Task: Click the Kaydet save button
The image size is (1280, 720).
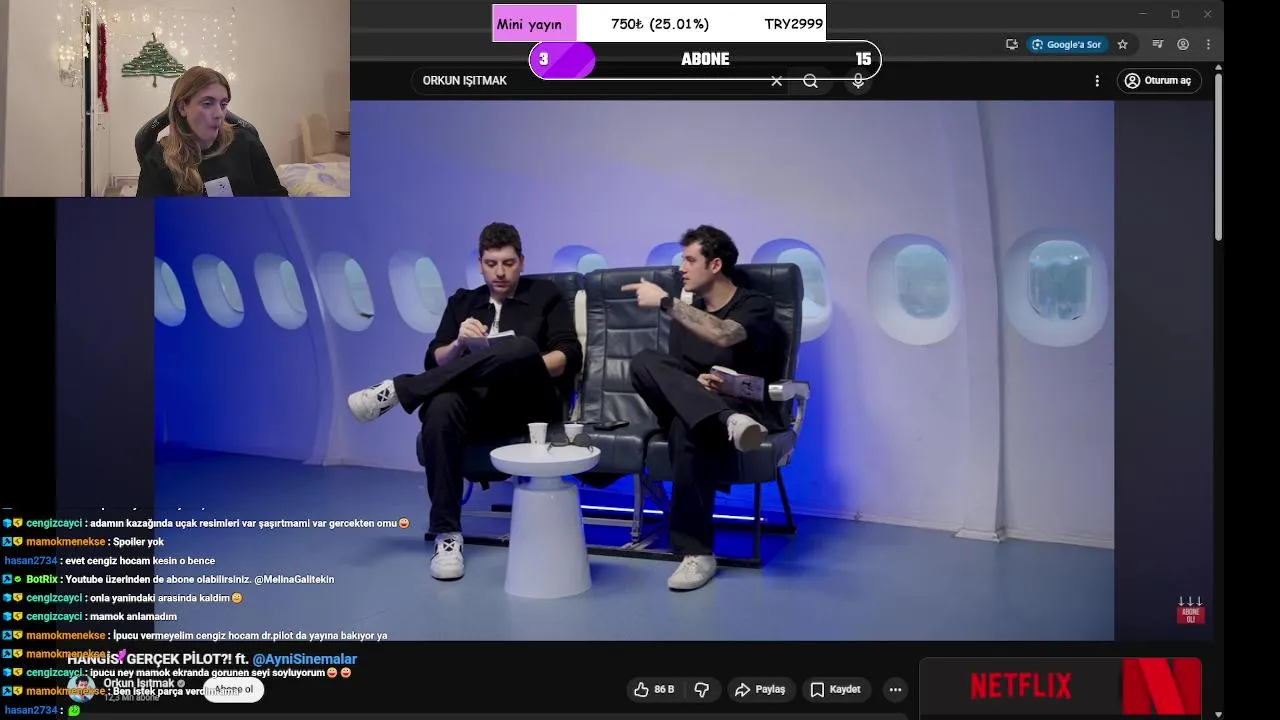Action: 835,689
